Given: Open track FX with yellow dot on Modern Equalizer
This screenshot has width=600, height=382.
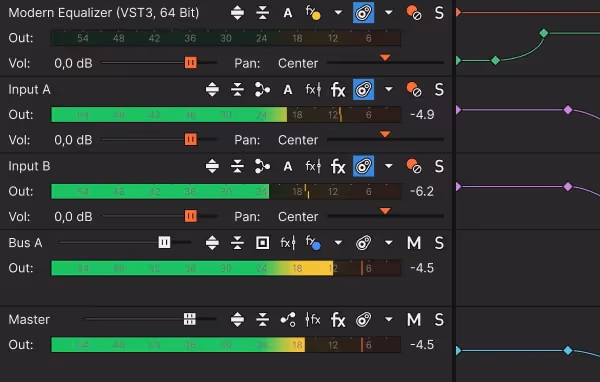Looking at the screenshot, I should [313, 13].
